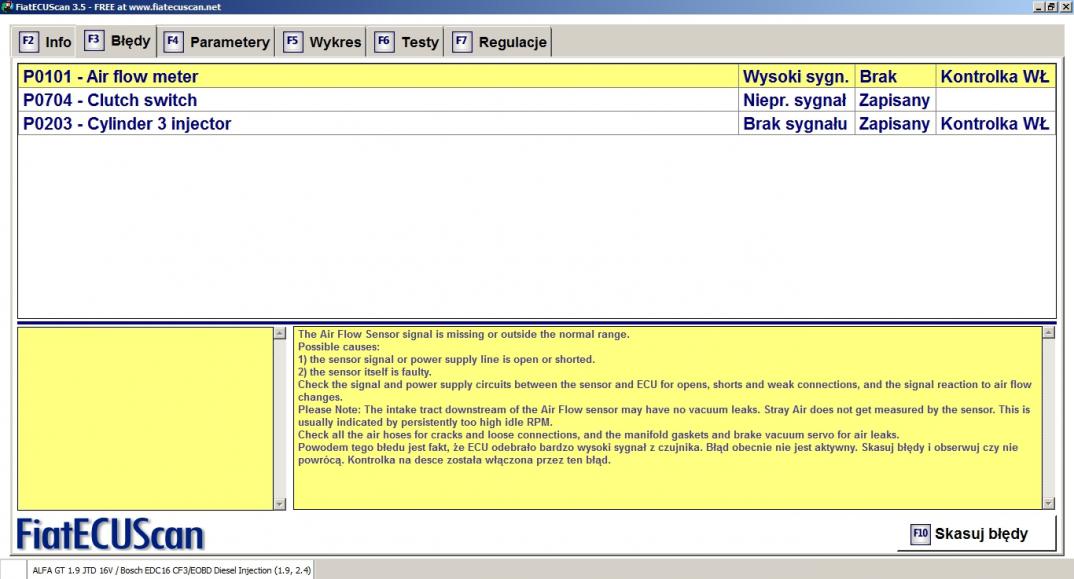The image size is (1074, 579).
Task: Click scroll down arrow of left yellow panel
Action: pyautogui.click(x=279, y=504)
